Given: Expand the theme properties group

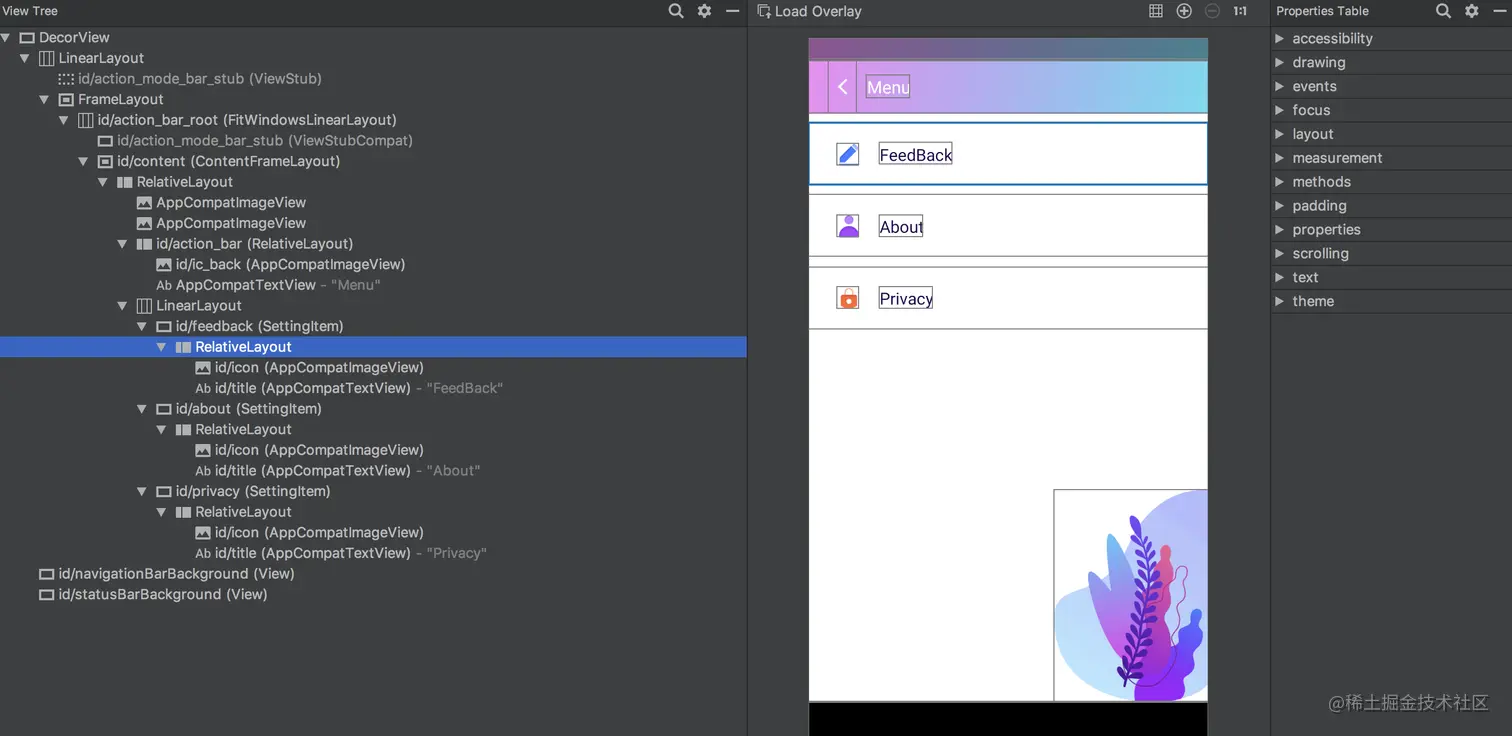Looking at the screenshot, I should [x=1280, y=301].
